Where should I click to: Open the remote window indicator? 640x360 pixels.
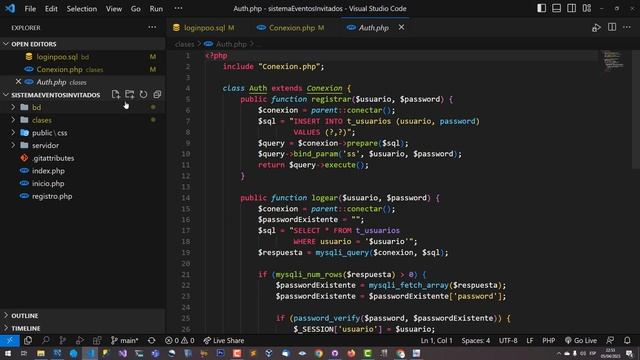(x=9, y=340)
